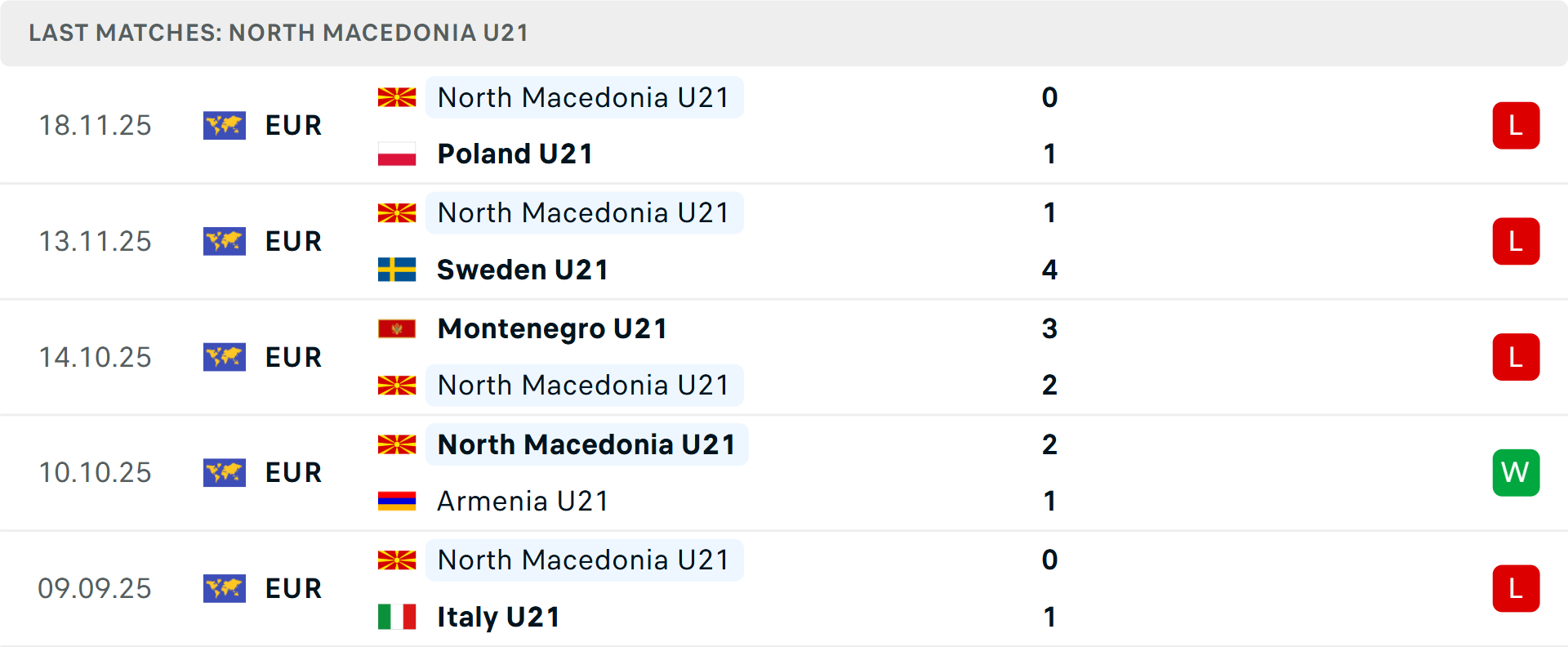Click the EUR globe icon next to 09.09.25
1568x647 pixels.
coord(224,588)
